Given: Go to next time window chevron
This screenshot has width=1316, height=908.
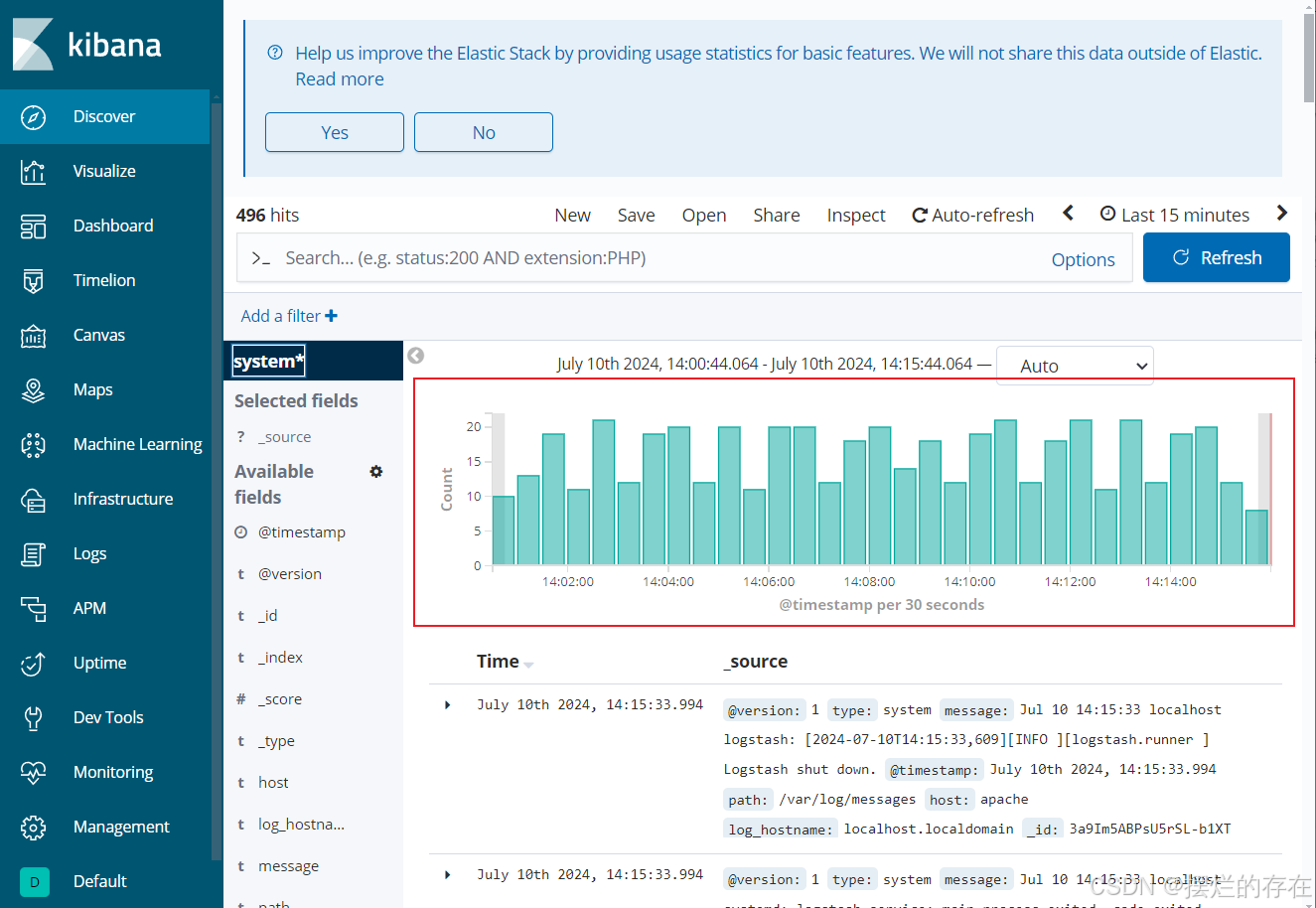Looking at the screenshot, I should point(1282,214).
